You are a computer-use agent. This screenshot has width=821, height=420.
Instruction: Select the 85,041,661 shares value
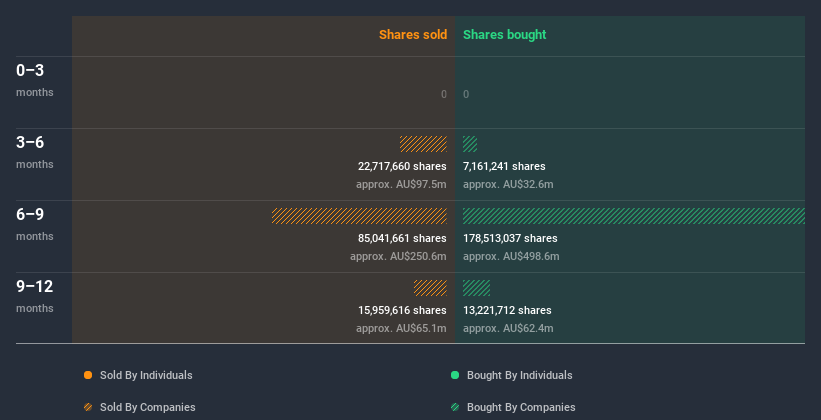pos(402,238)
